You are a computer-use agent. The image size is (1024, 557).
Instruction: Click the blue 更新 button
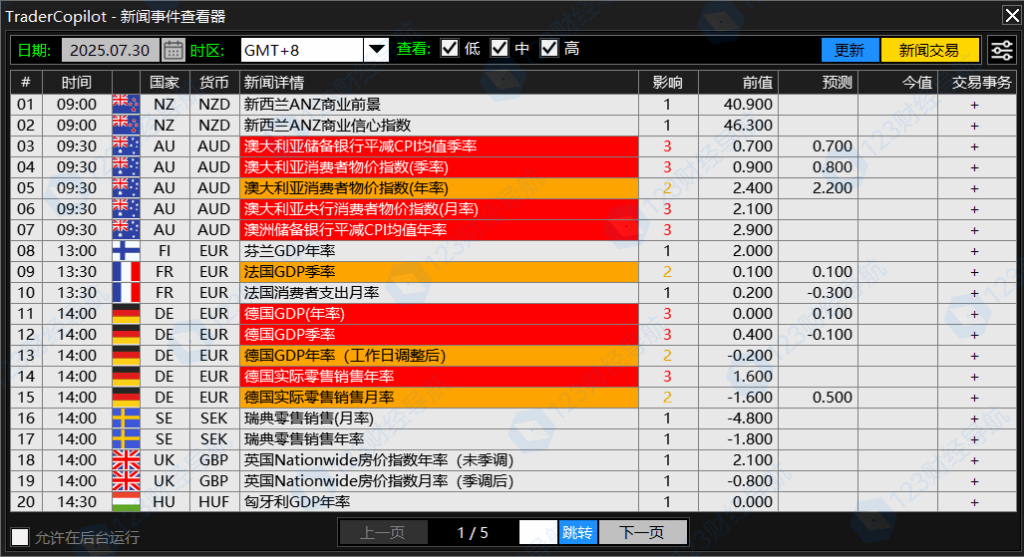[850, 50]
